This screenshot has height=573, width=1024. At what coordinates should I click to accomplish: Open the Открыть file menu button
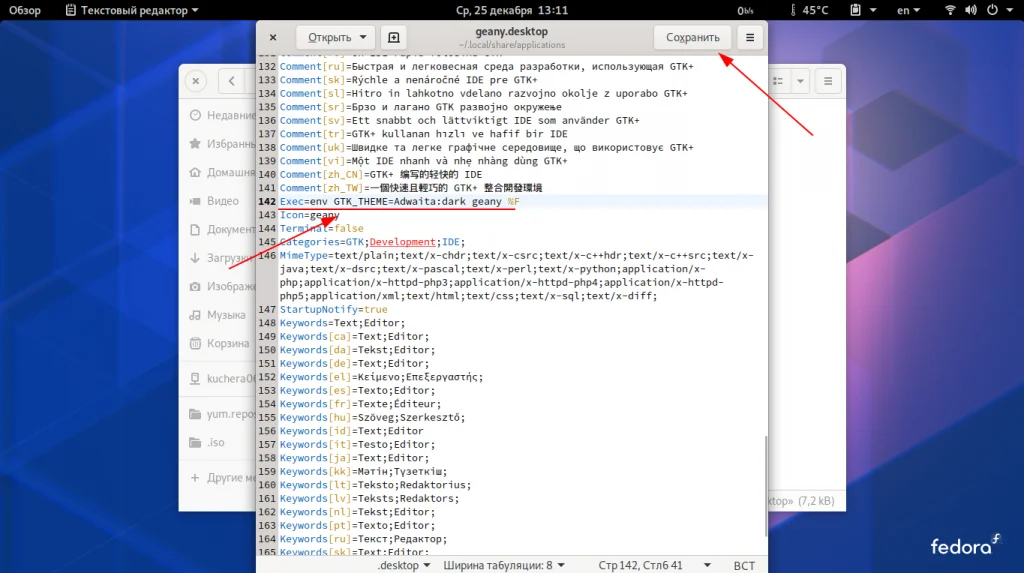(x=329, y=37)
